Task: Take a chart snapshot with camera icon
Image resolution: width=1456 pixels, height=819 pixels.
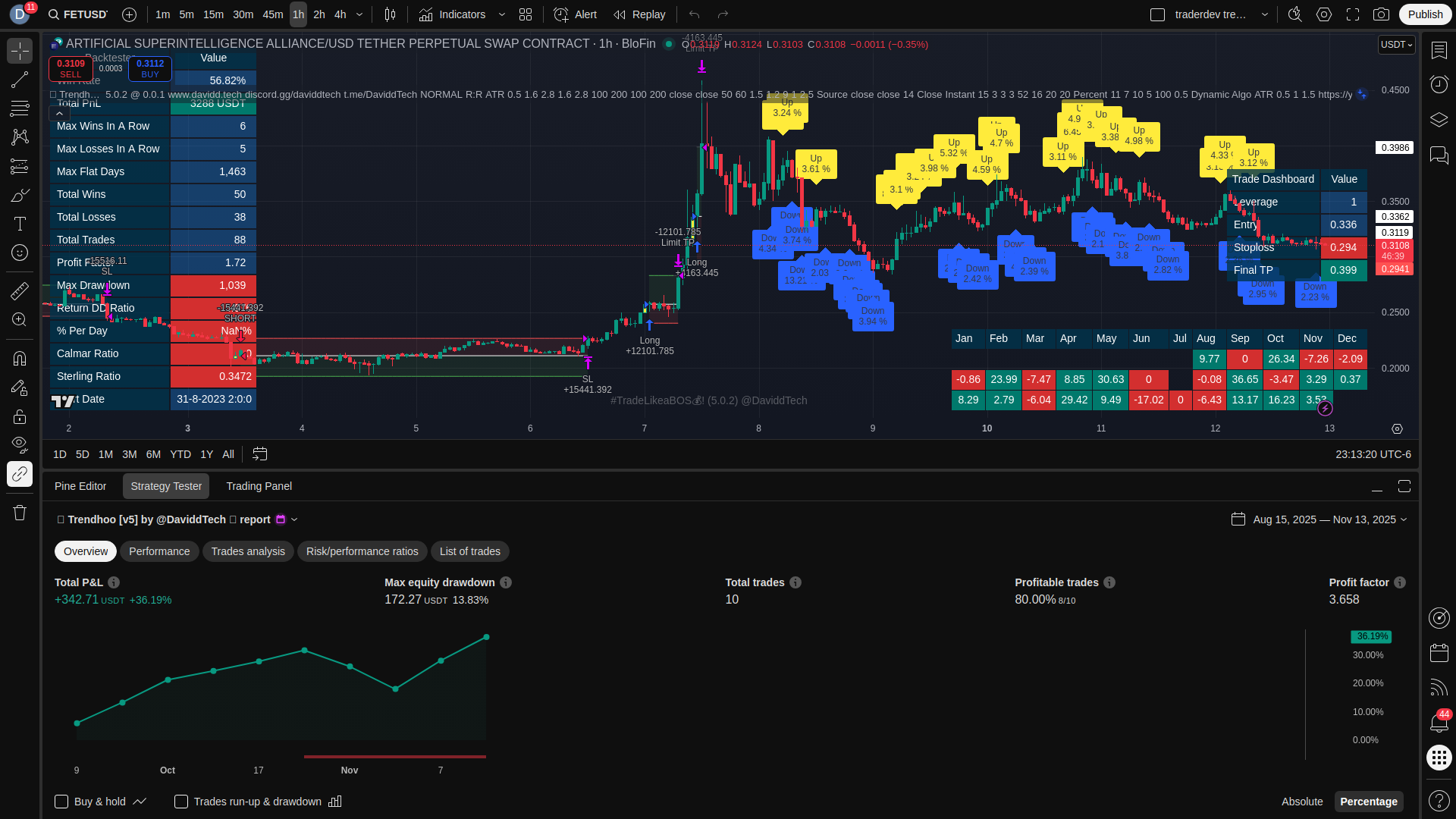Action: click(1382, 14)
